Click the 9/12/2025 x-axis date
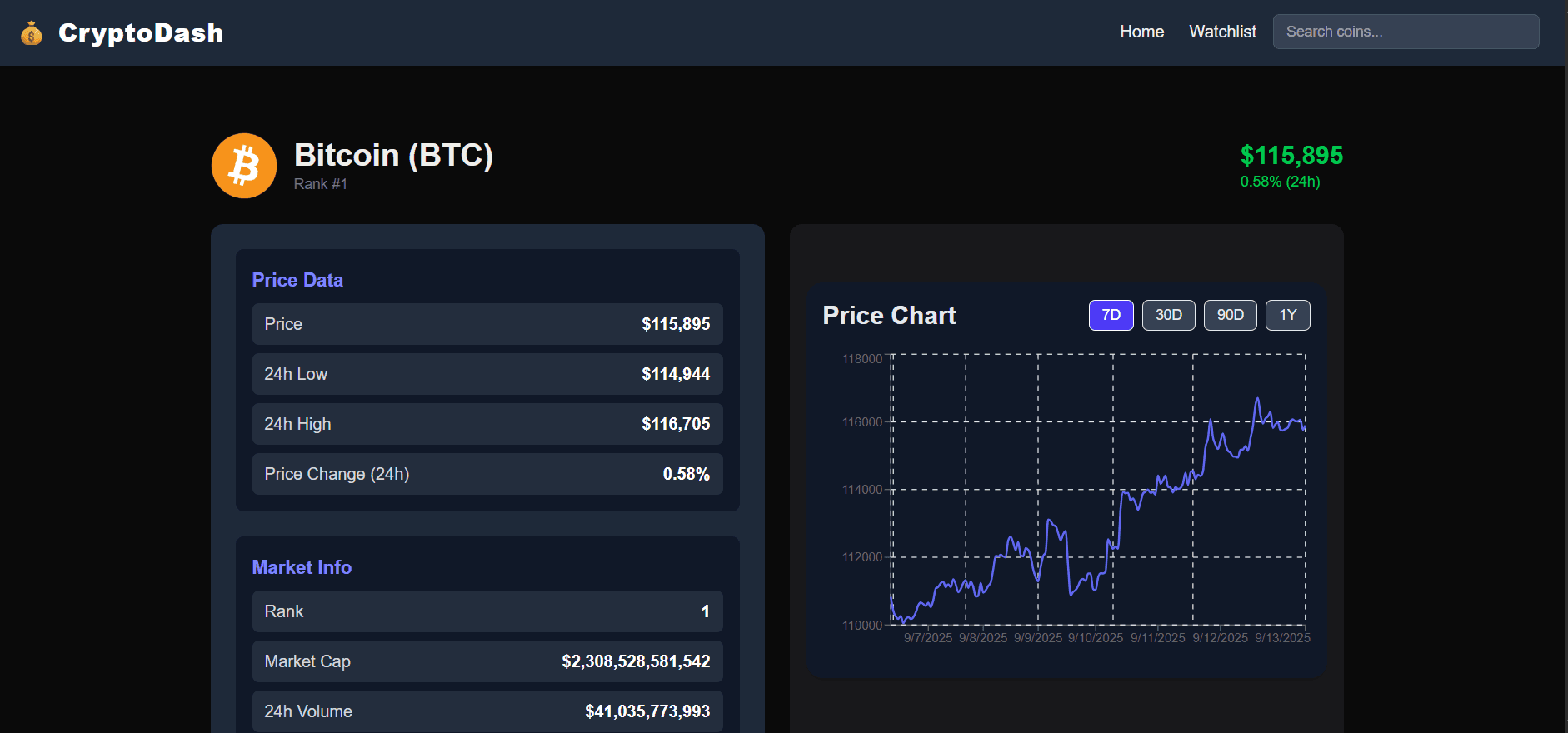This screenshot has width=1568, height=733. [x=1221, y=638]
